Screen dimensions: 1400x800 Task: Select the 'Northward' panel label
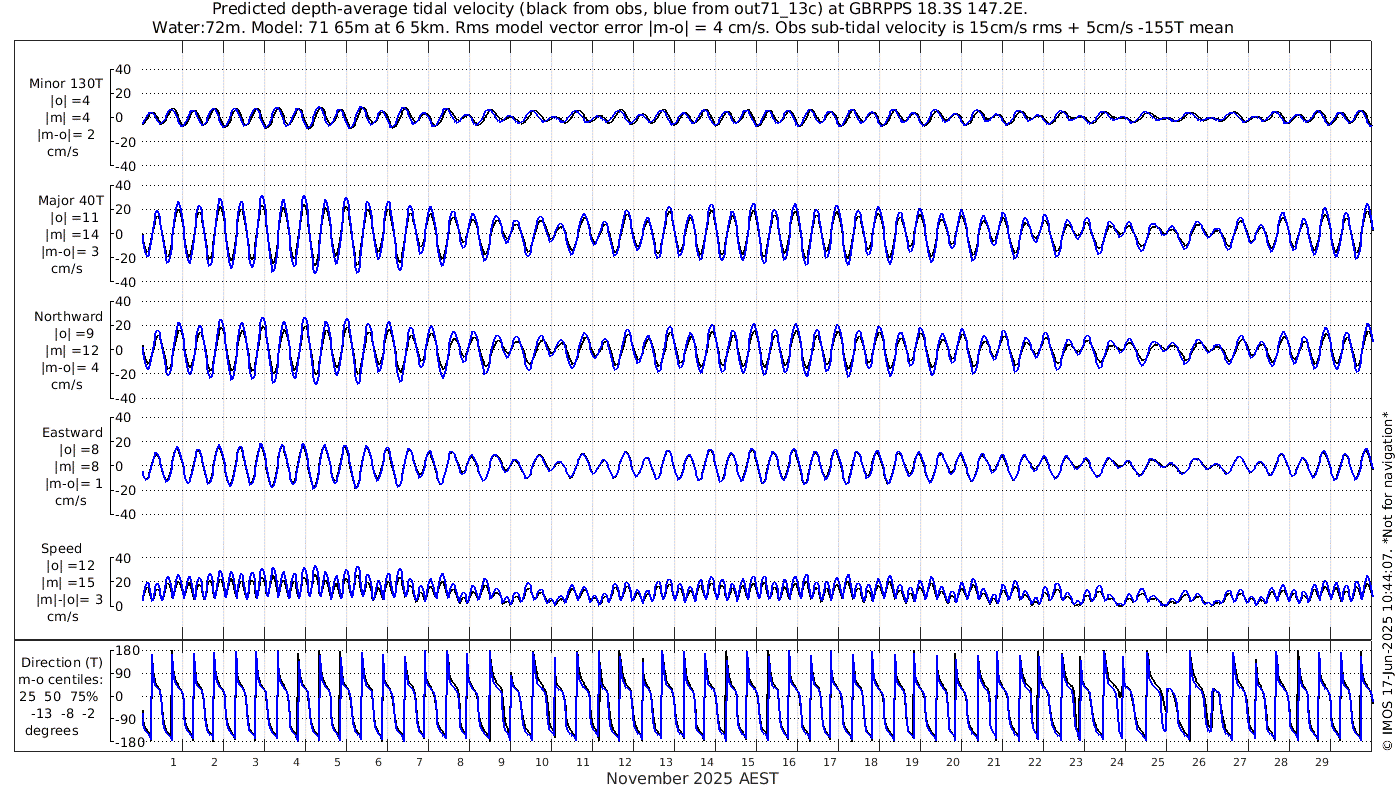tap(68, 316)
